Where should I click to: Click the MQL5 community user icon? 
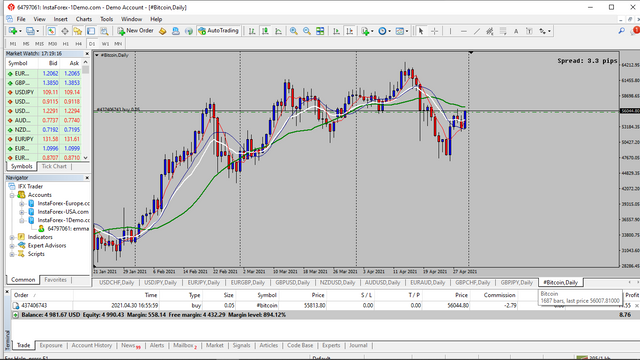pos(176,31)
